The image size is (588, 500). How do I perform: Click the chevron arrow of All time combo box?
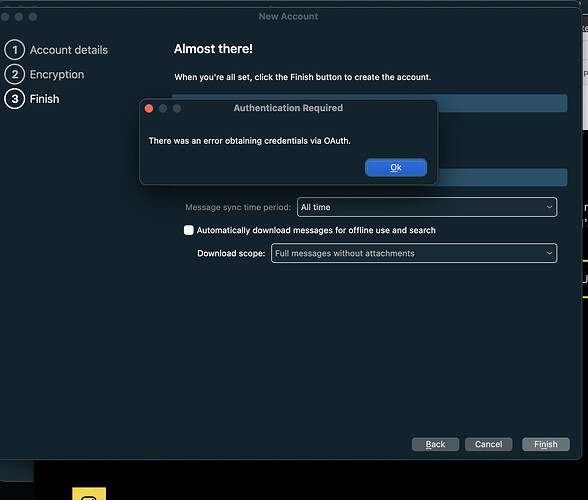(x=549, y=207)
